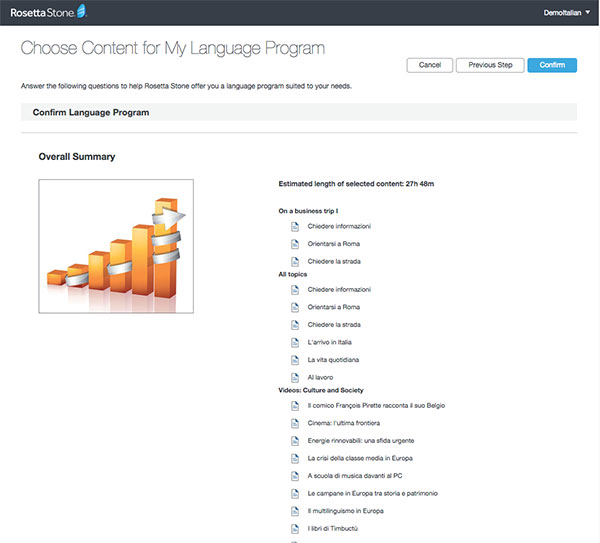Click document icon beside Al lavoro
This screenshot has height=543, width=600.
[295, 377]
